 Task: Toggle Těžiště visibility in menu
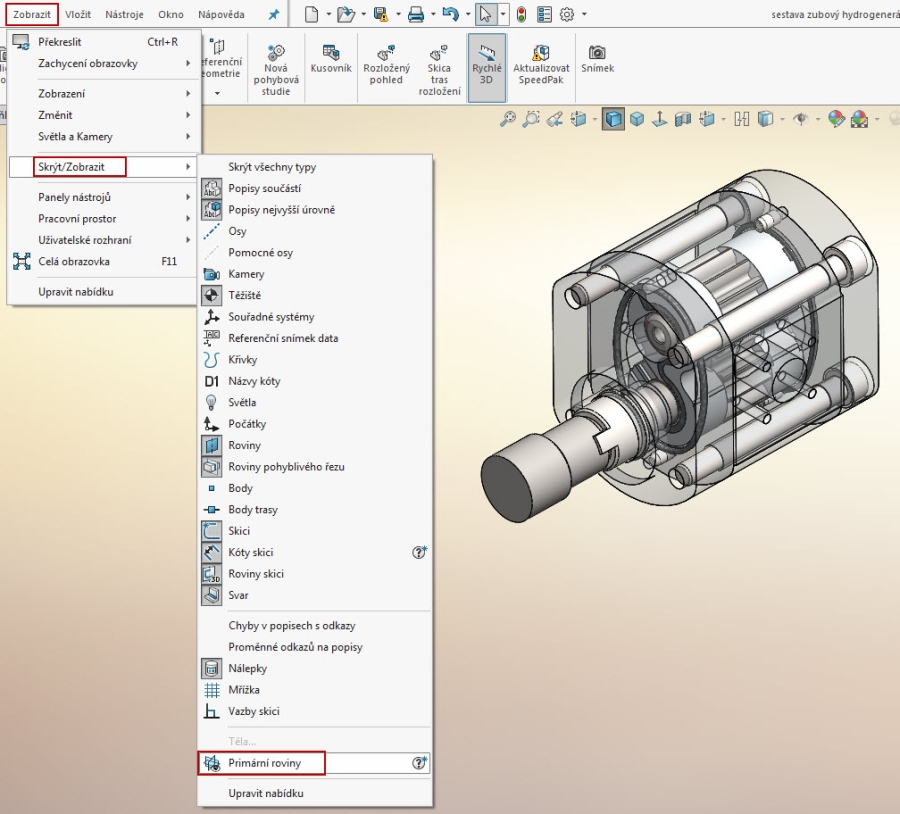(245, 295)
